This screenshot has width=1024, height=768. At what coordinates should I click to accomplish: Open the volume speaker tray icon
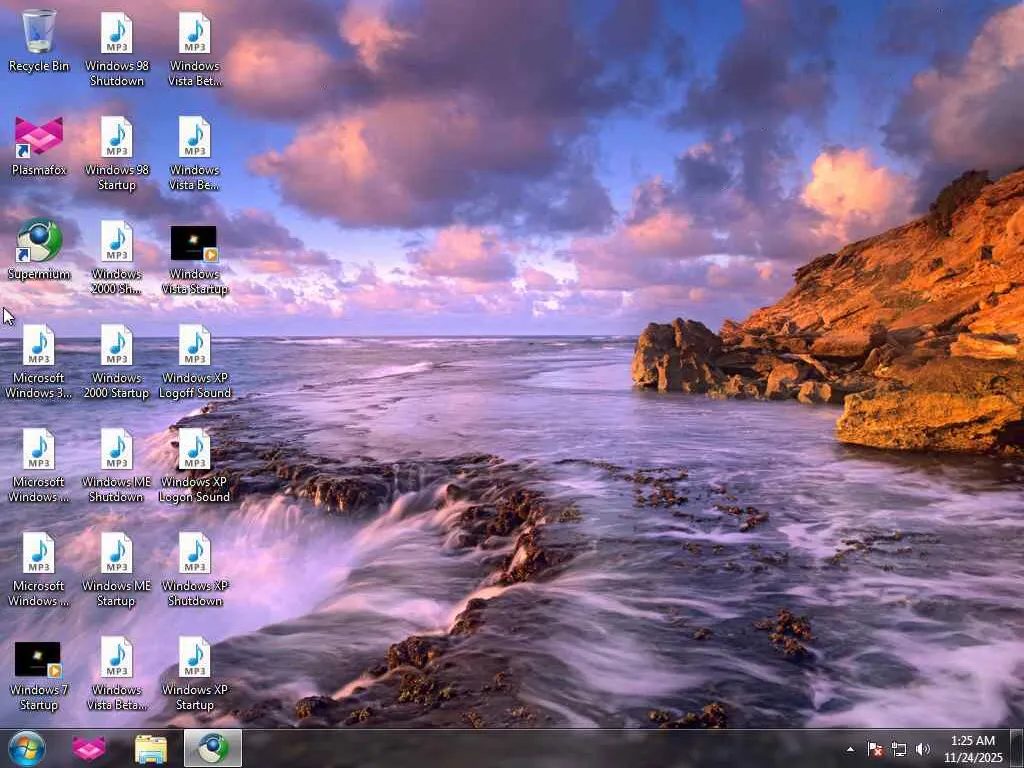click(x=922, y=749)
